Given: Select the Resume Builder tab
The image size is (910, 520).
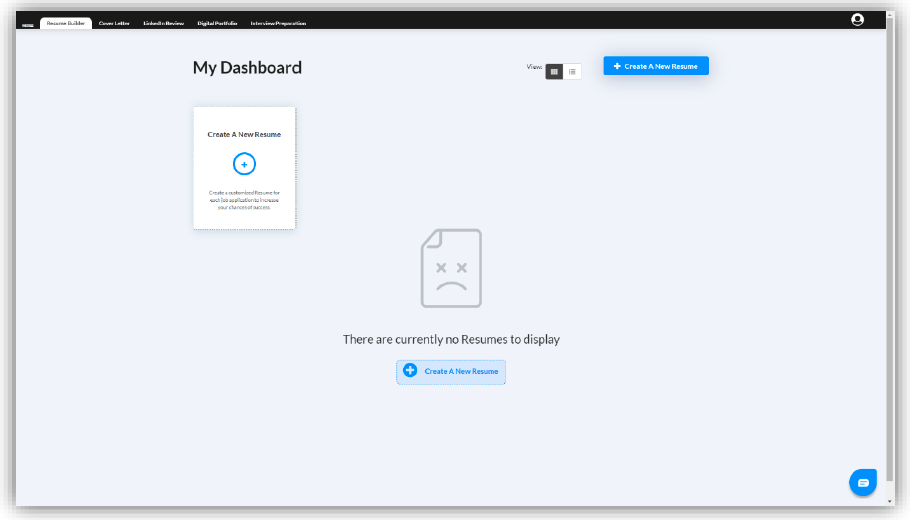Looking at the screenshot, I should 65,23.
